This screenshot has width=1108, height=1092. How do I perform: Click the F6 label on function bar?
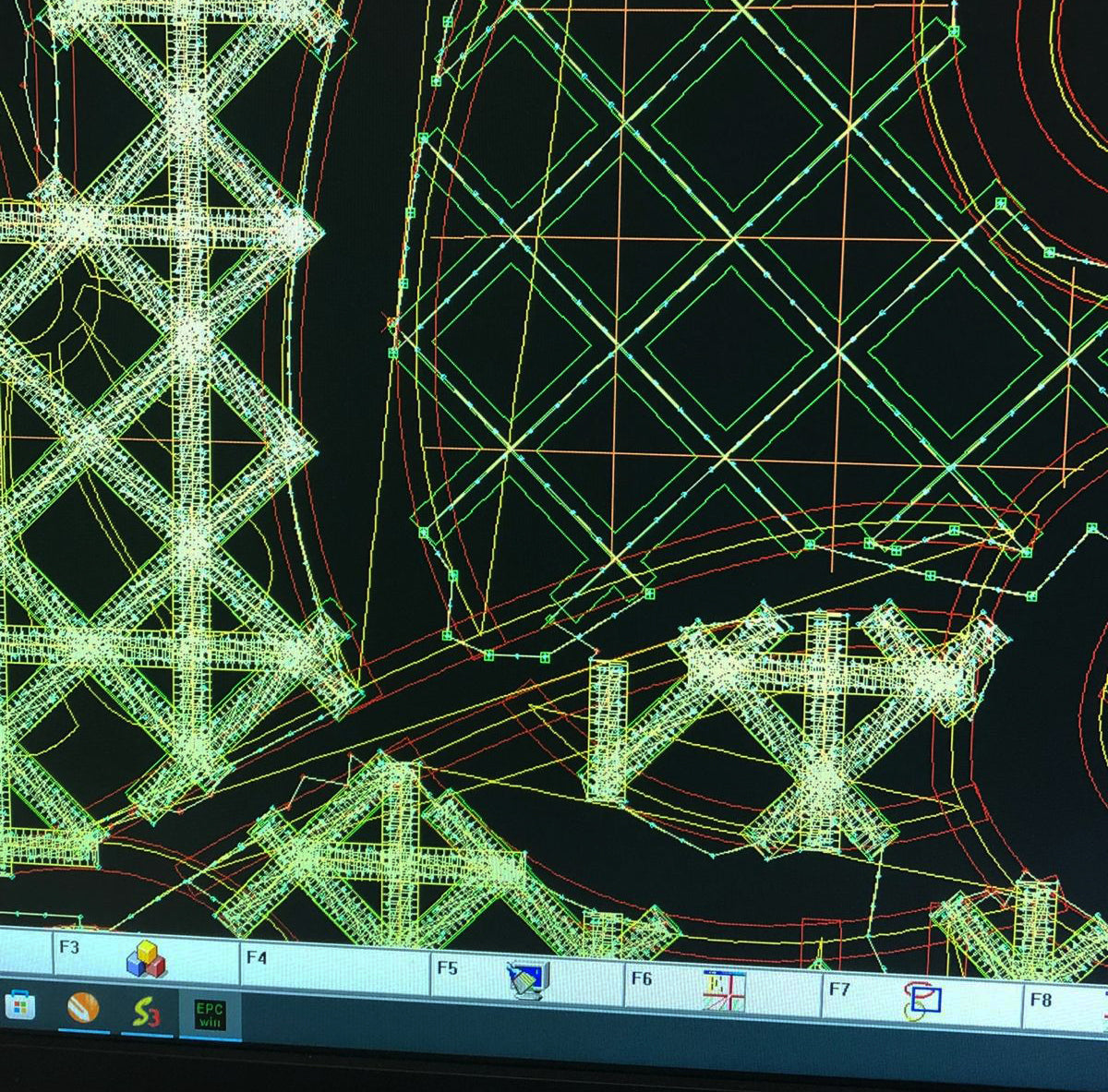click(x=641, y=978)
